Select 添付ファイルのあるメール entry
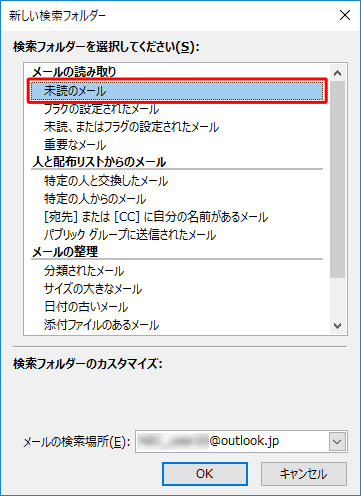This screenshot has height=496, width=361. pos(177,325)
